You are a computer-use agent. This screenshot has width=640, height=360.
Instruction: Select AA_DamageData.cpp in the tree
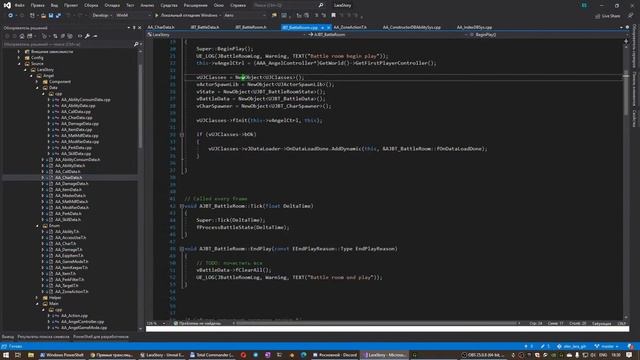[80, 124]
